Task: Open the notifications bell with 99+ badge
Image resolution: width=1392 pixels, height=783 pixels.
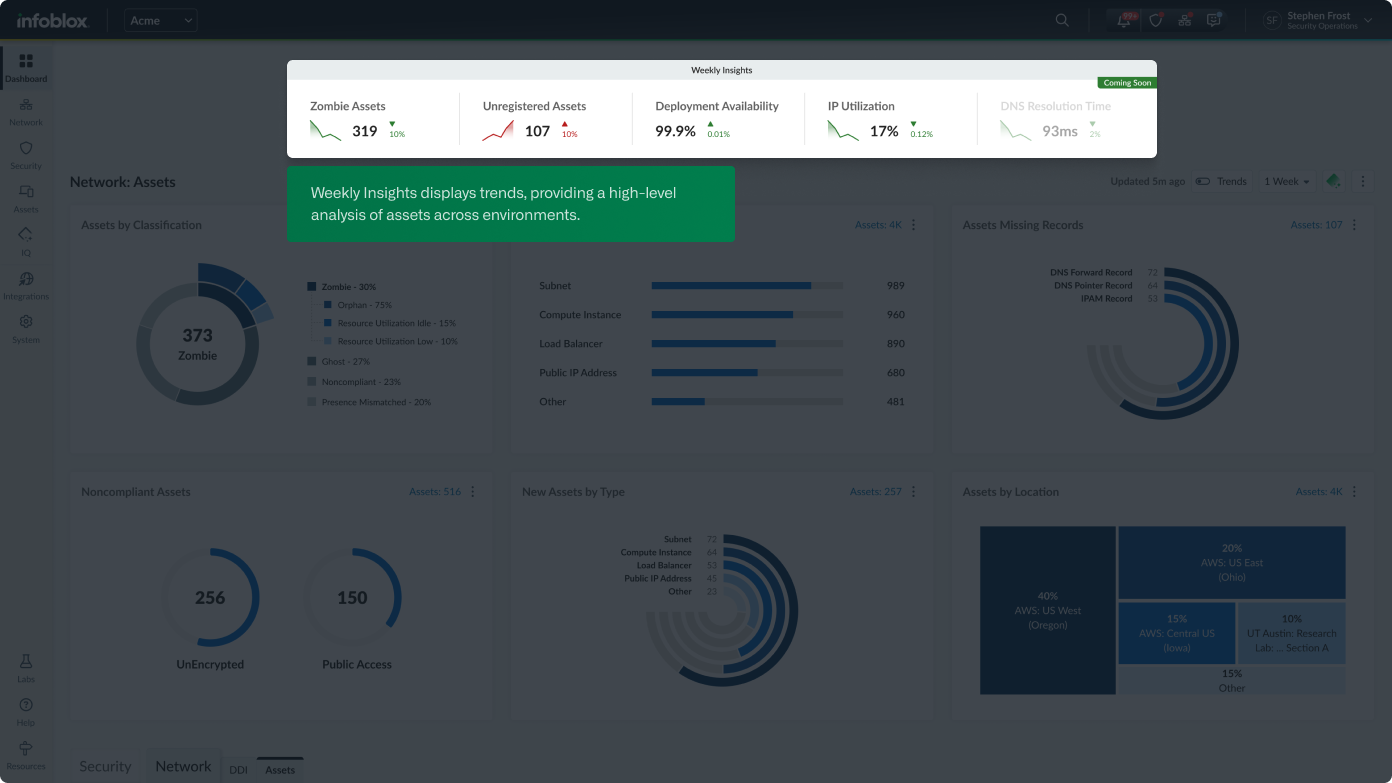Action: tap(1124, 20)
